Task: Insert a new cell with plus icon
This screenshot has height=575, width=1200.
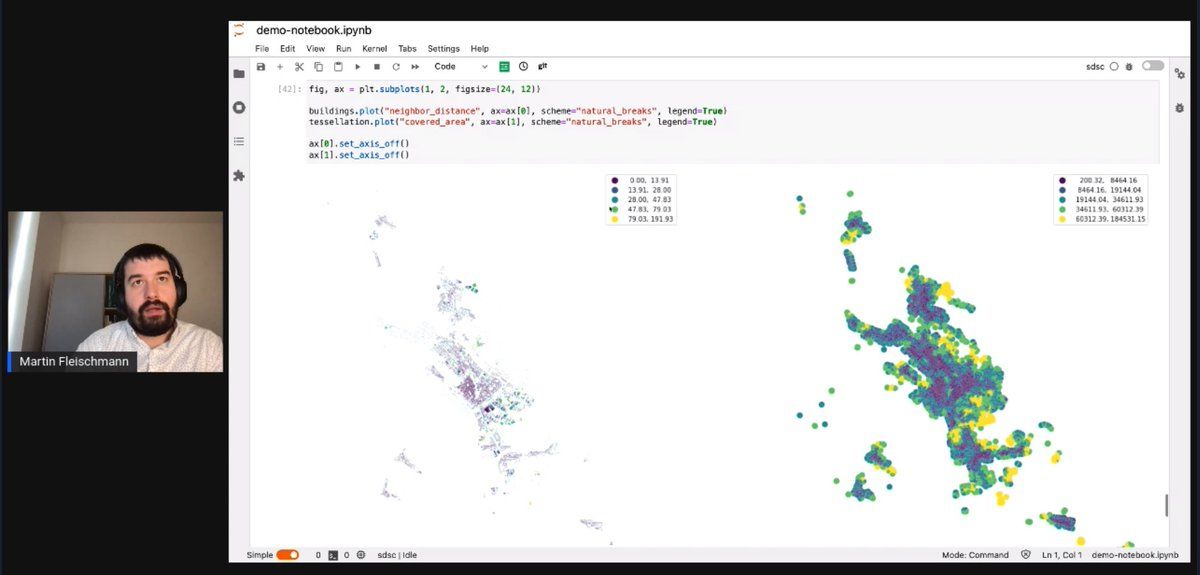Action: tap(280, 67)
